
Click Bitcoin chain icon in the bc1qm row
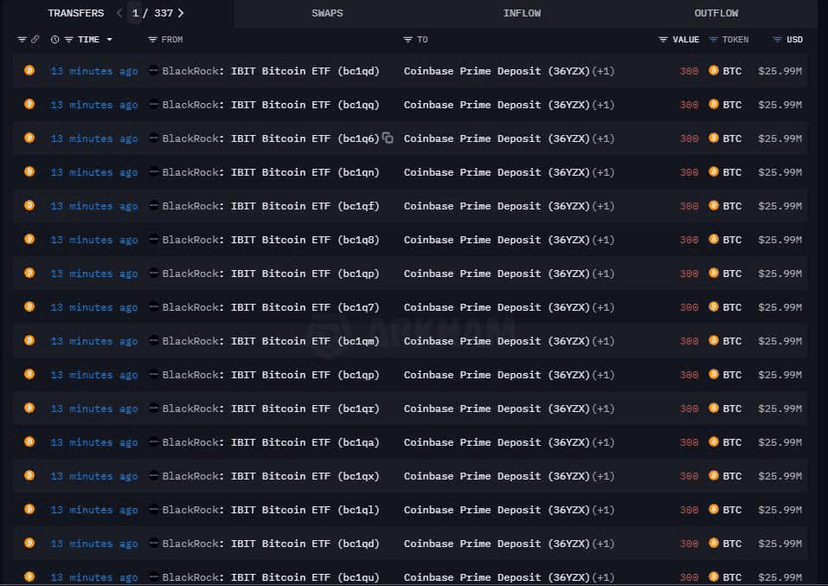tap(30, 341)
